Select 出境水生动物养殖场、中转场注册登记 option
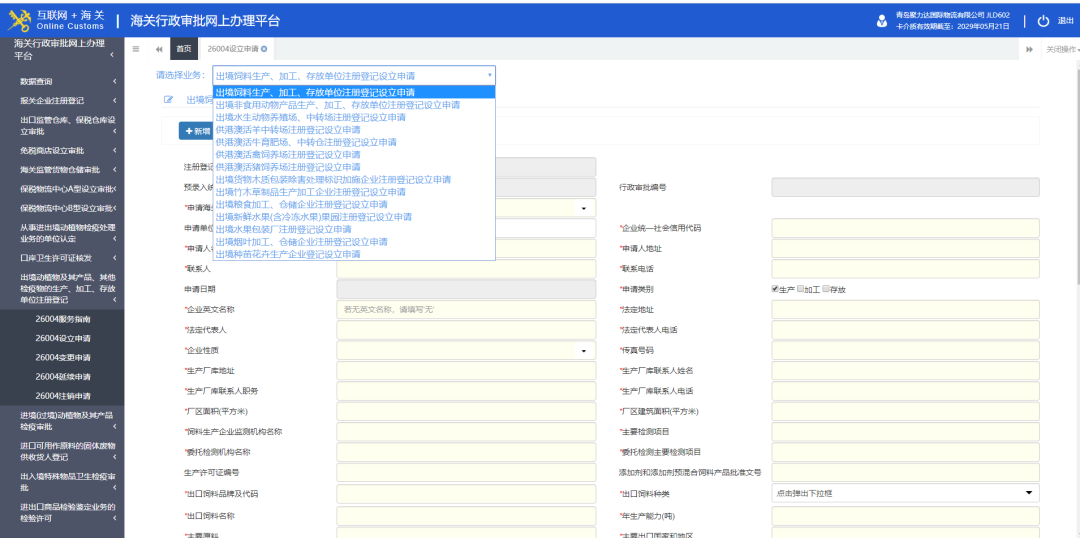Viewport: 1080px width, 538px height. (353, 117)
